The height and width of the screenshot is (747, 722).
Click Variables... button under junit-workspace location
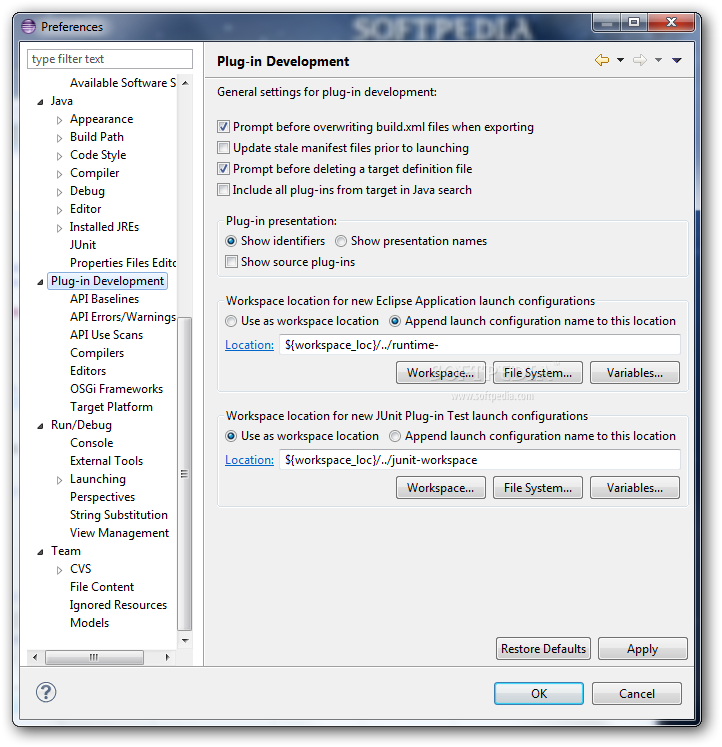point(635,488)
